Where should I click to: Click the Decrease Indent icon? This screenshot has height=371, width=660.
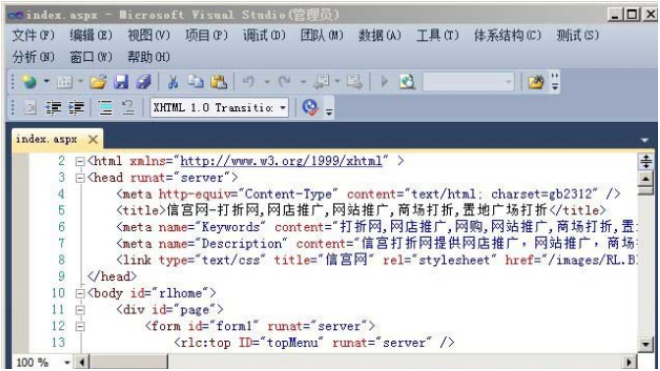click(x=53, y=108)
